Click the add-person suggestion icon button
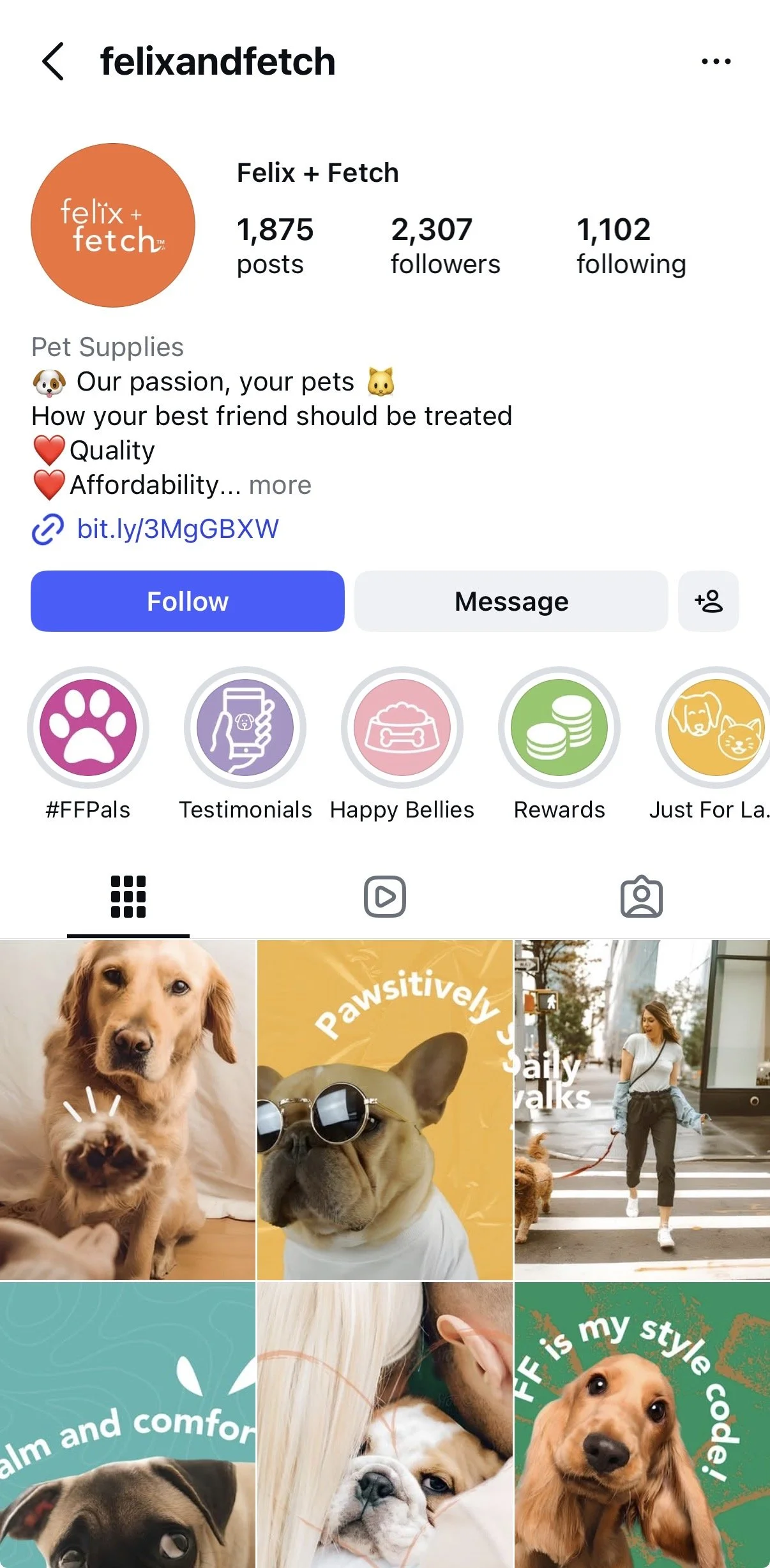 [x=709, y=601]
